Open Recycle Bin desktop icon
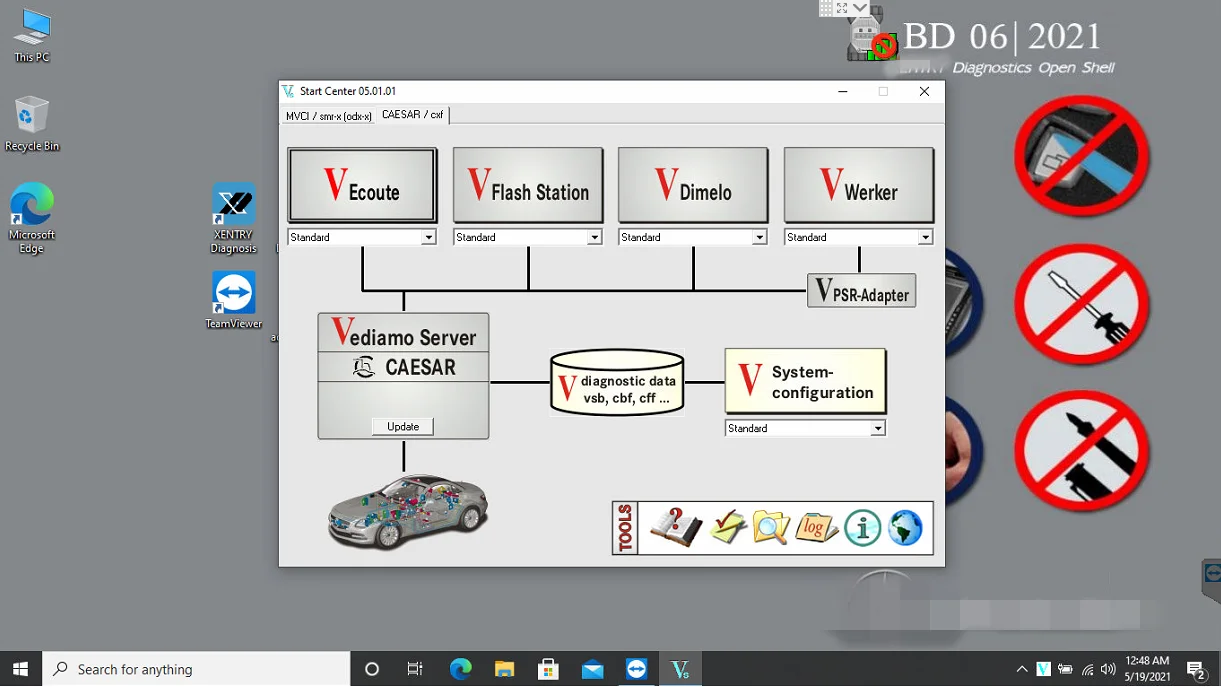The height and width of the screenshot is (687, 1221). click(32, 124)
